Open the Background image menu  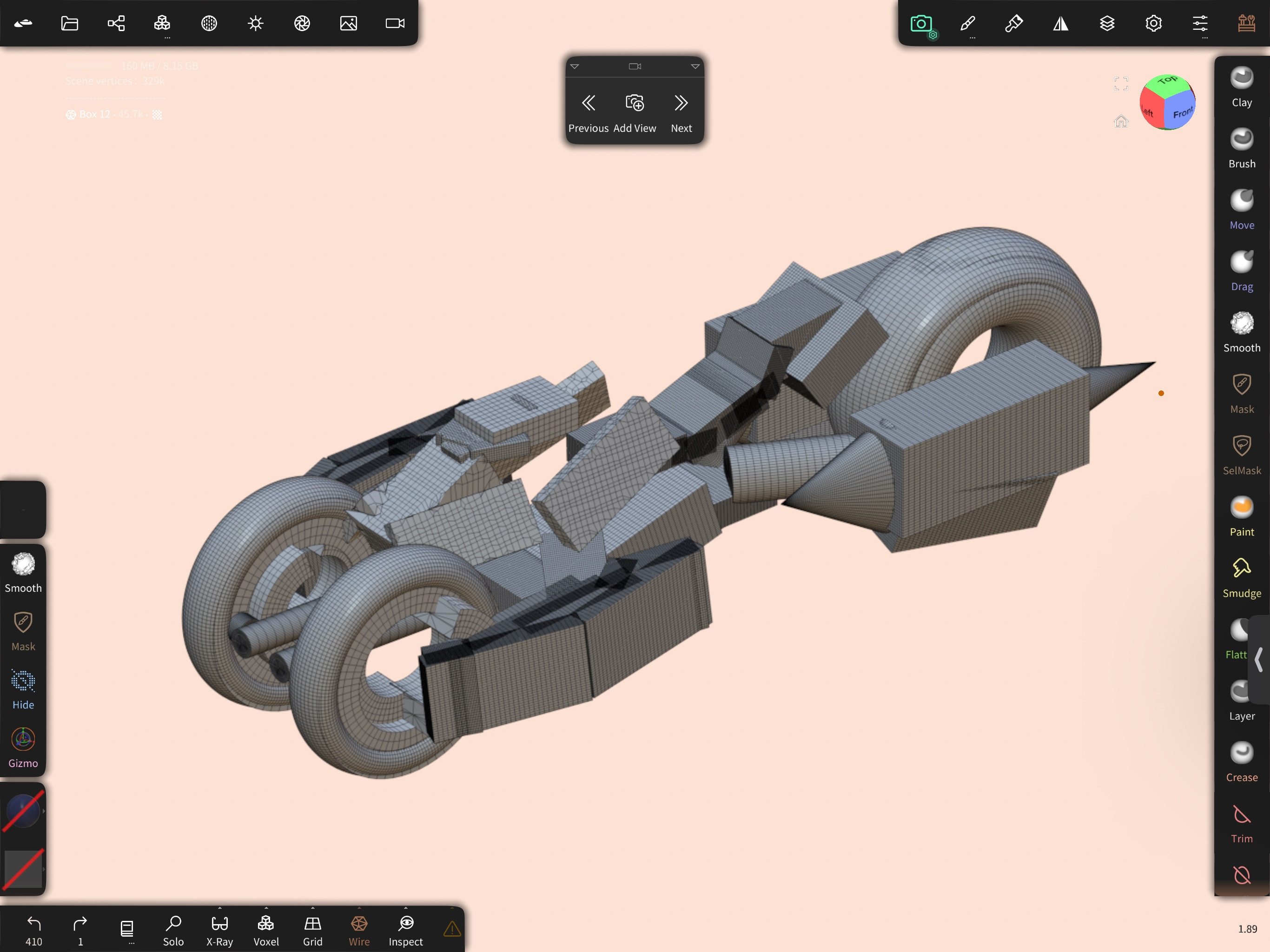[x=349, y=24]
